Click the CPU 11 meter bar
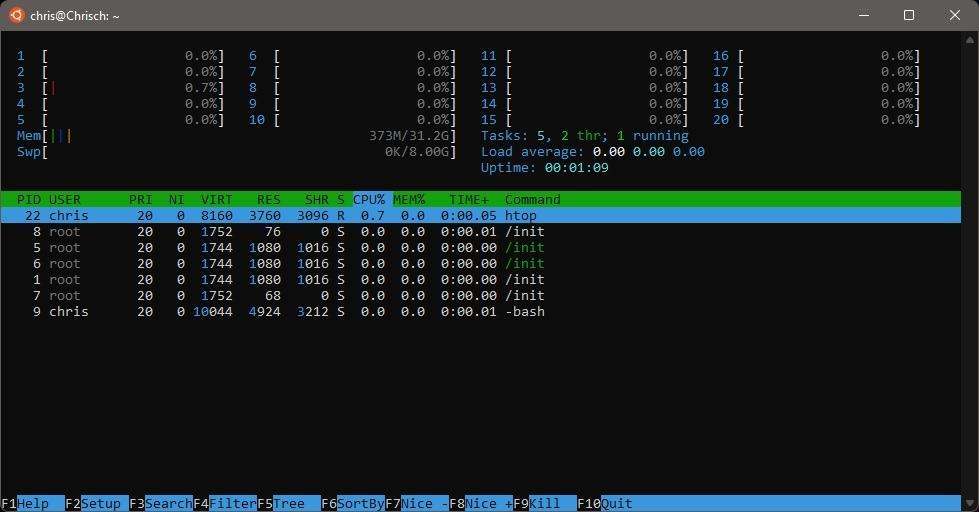The height and width of the screenshot is (512, 979). (x=584, y=56)
